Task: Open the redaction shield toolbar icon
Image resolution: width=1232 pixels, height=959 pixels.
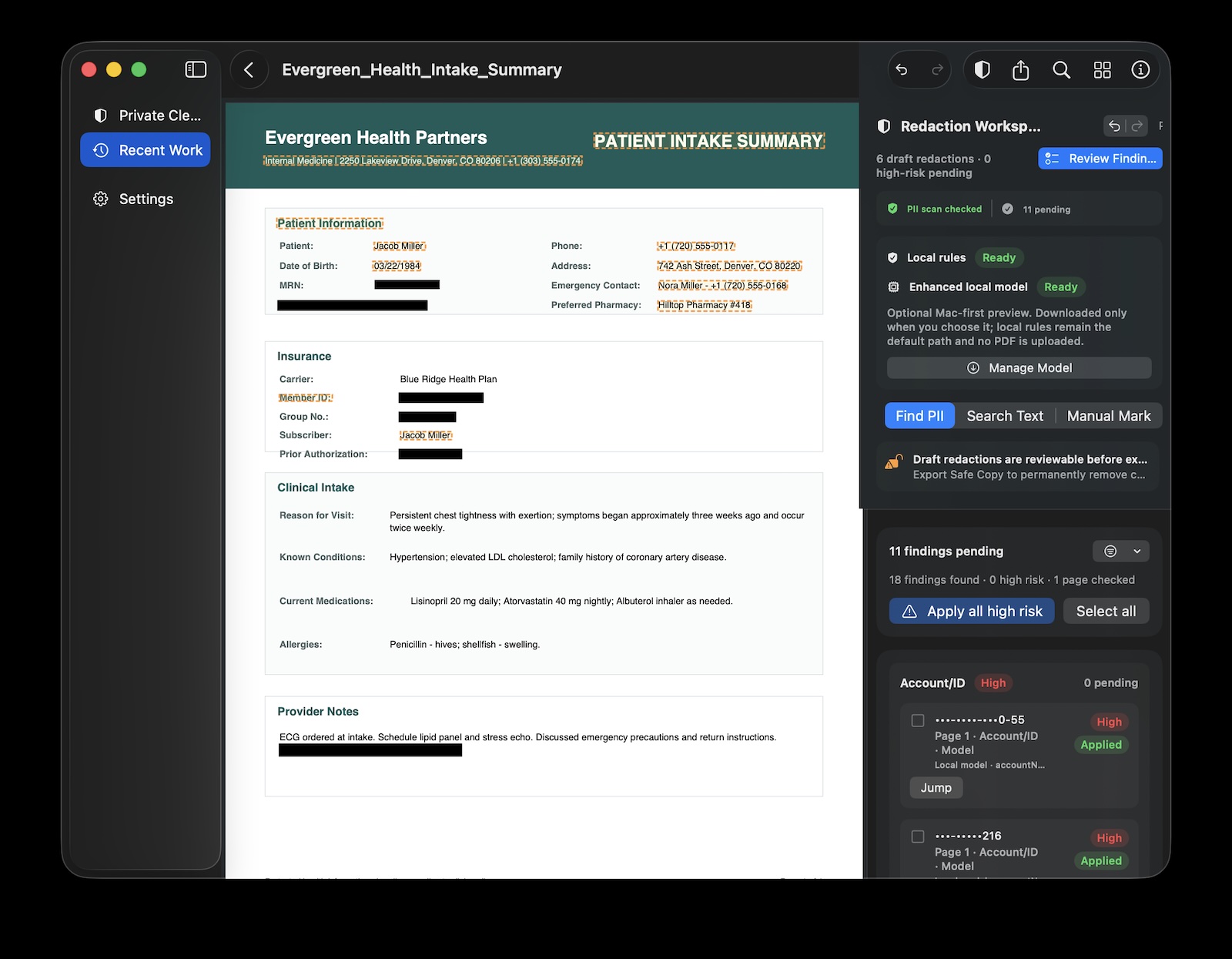Action: [x=982, y=70]
